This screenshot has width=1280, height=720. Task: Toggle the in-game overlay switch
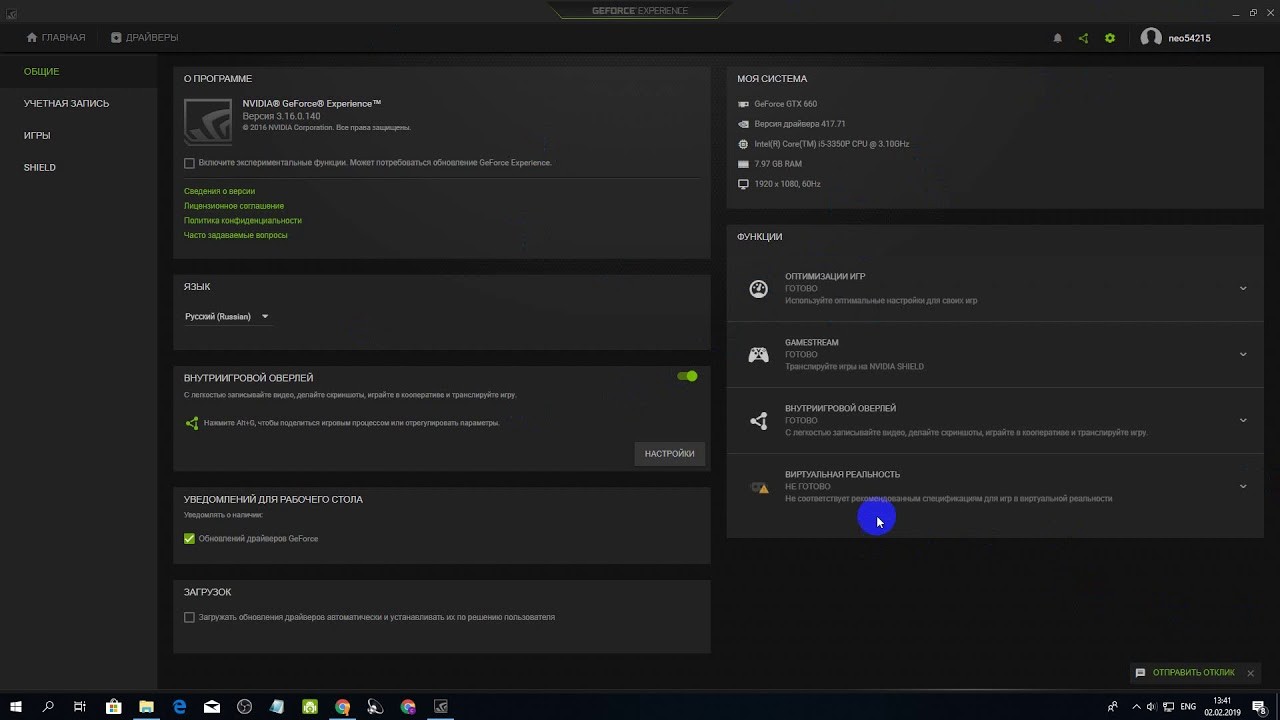pos(687,376)
